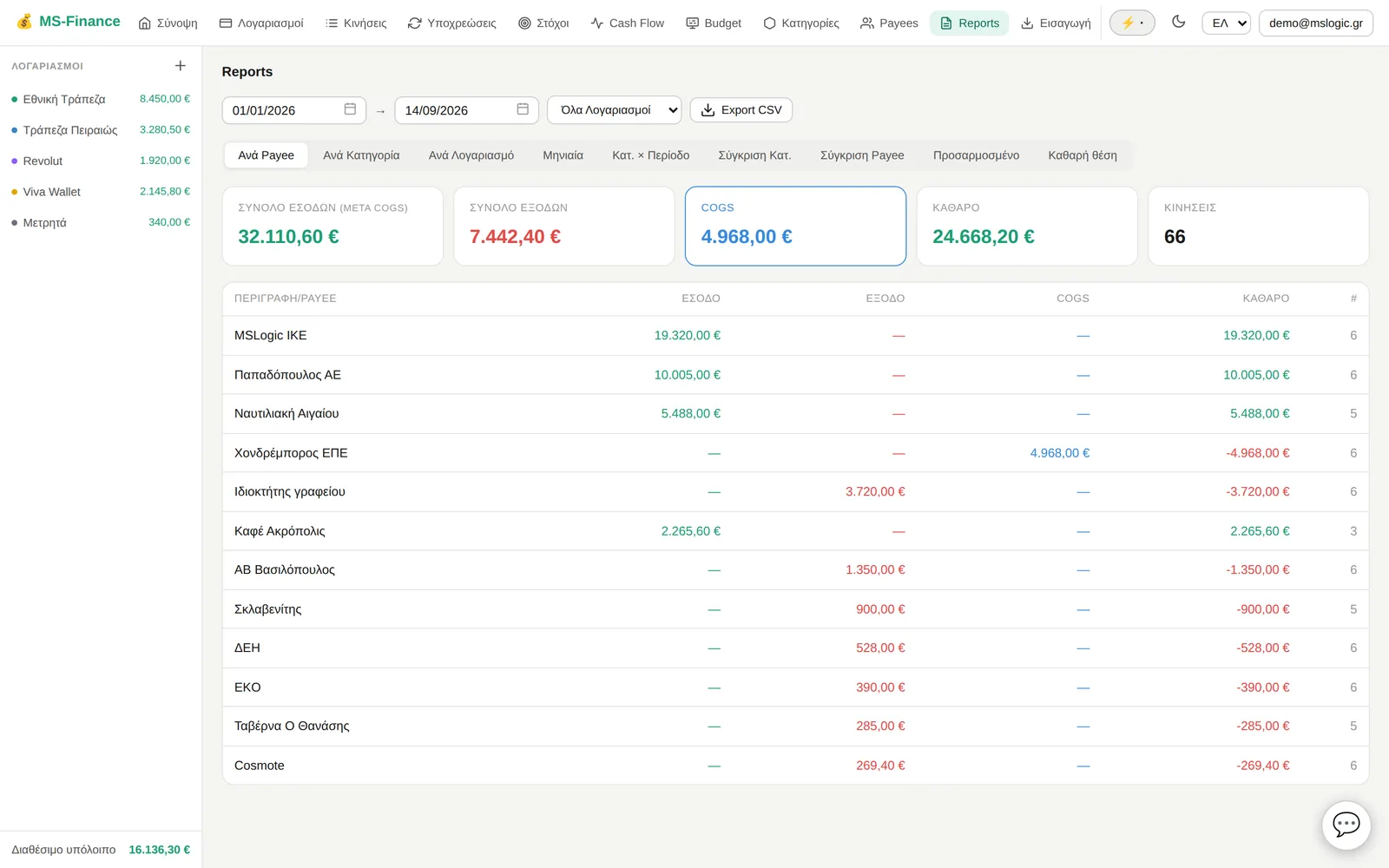Open Υποχρεώσεις recurring obligations
Screen dimensions: 1389x868
(x=452, y=23)
